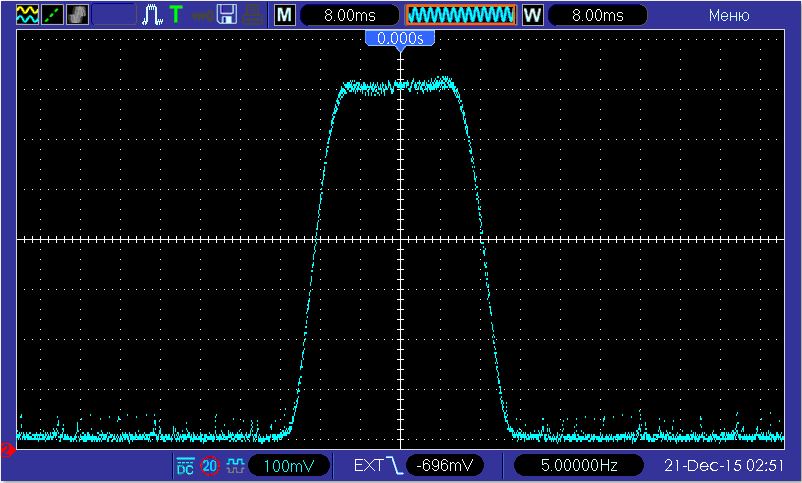
Task: Click the dimmed printer icon
Action: (253, 15)
